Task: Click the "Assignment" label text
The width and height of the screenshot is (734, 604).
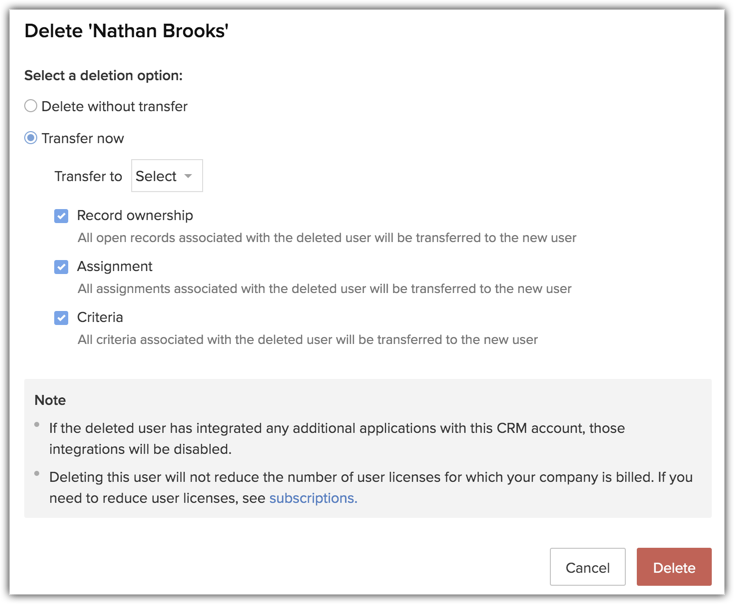Action: (115, 266)
